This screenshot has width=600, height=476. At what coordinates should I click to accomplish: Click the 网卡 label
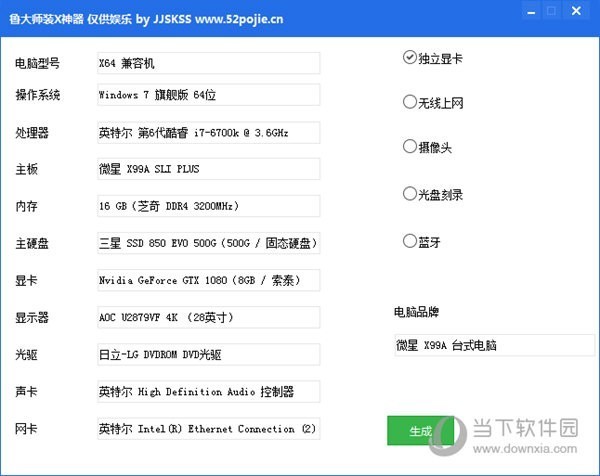tap(26, 429)
